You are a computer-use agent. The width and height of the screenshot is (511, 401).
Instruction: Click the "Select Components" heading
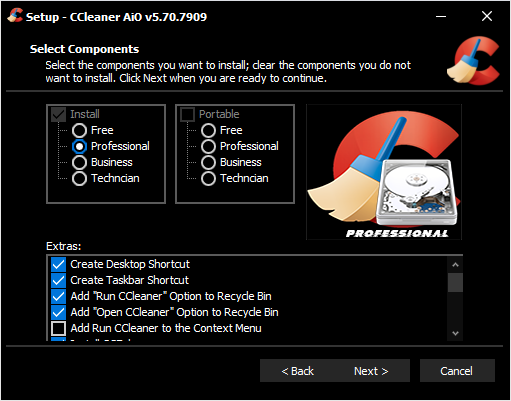(x=84, y=49)
